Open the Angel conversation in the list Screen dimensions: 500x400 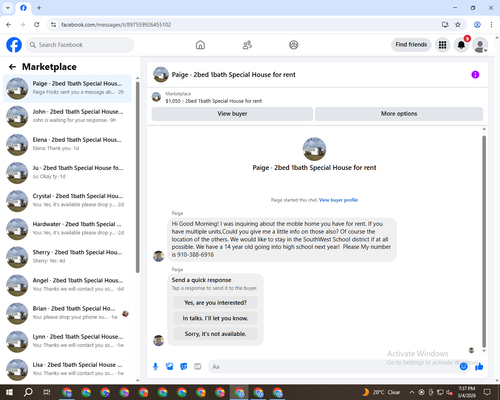pos(67,285)
